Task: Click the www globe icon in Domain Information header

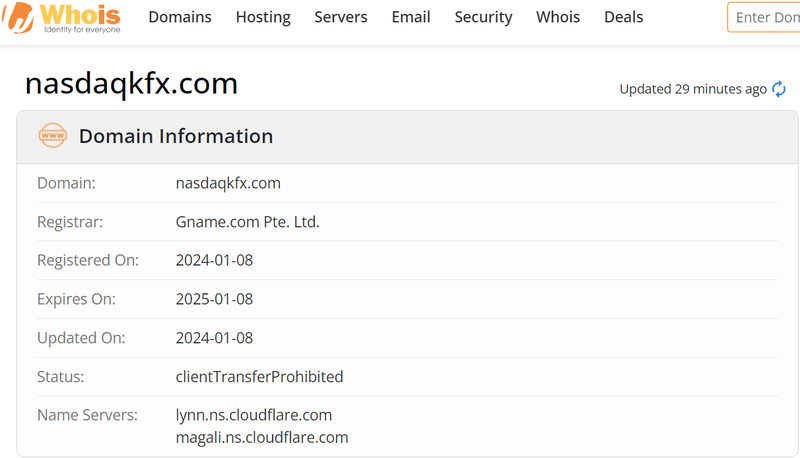Action: point(53,136)
